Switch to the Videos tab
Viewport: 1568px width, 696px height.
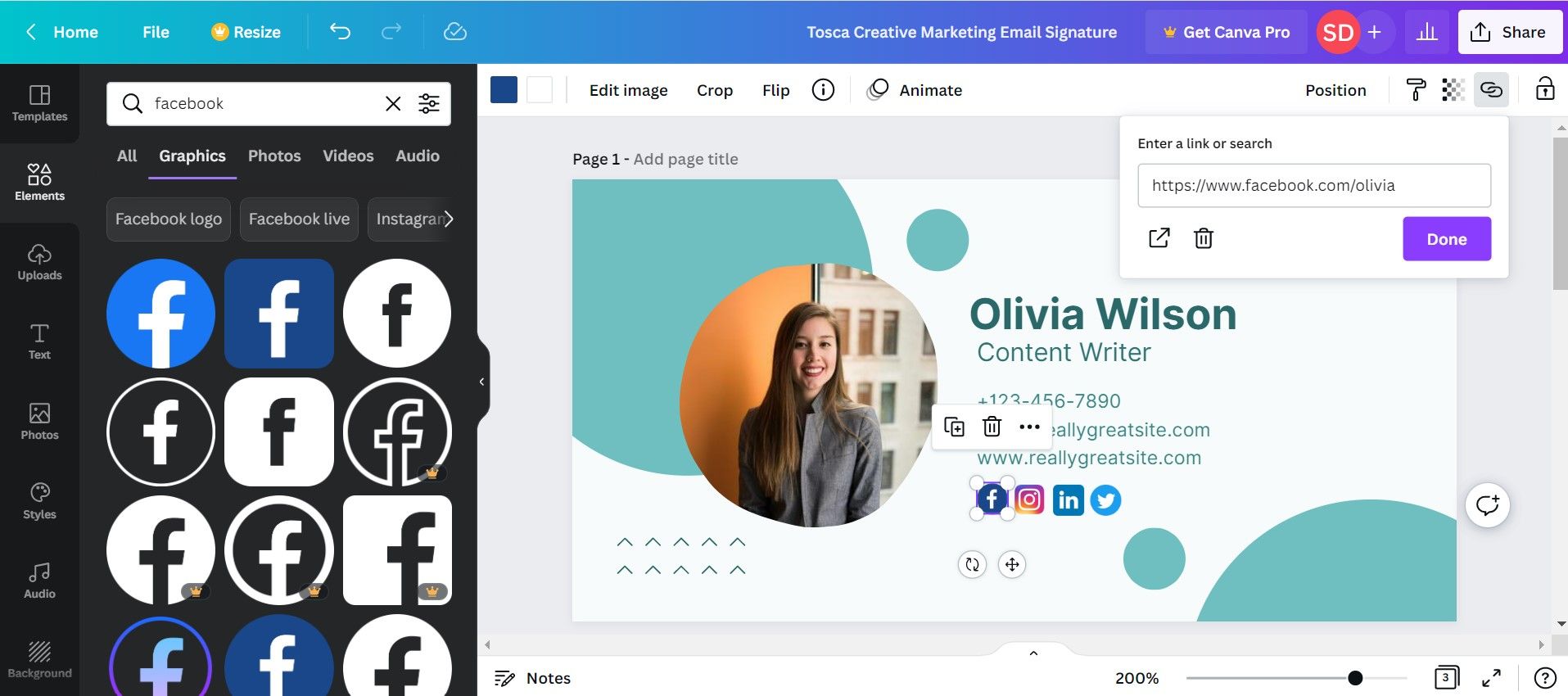(x=348, y=156)
